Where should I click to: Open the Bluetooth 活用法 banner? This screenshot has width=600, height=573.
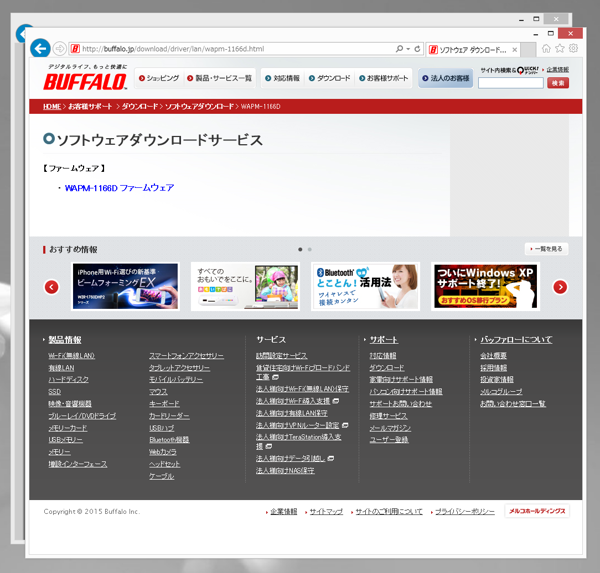click(365, 286)
